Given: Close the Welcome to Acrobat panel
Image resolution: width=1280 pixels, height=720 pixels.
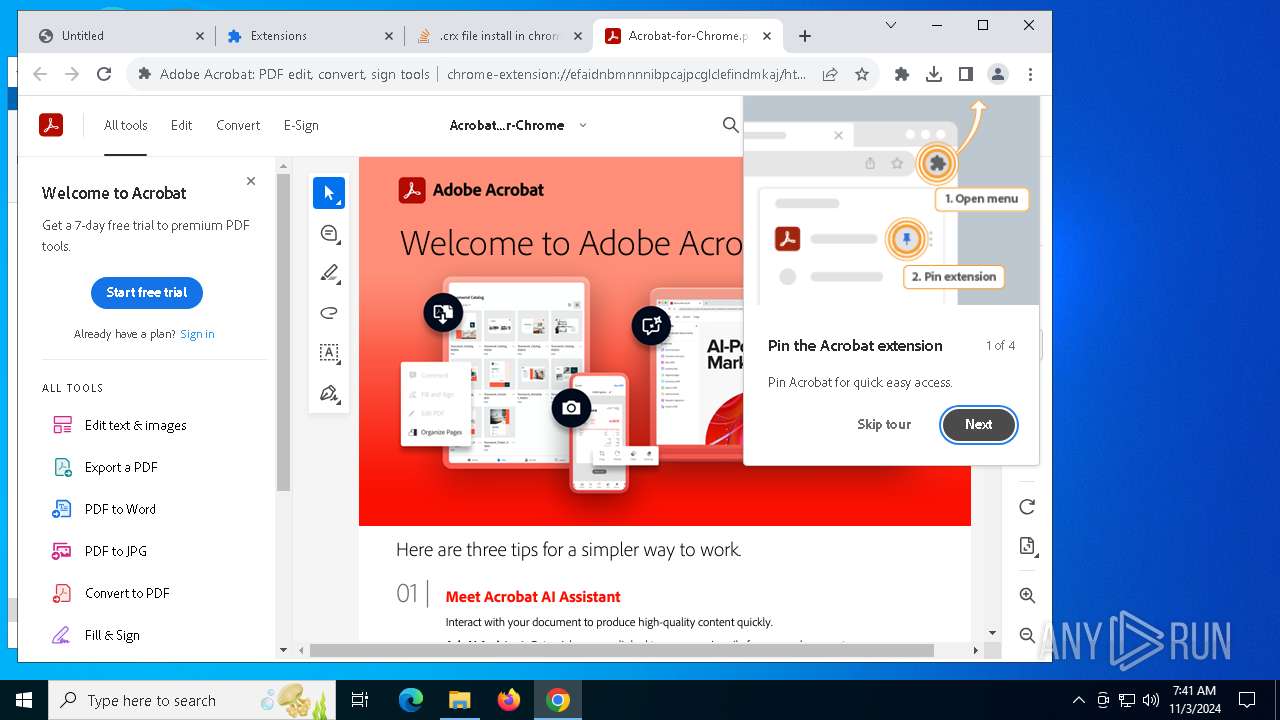Looking at the screenshot, I should point(251,181).
